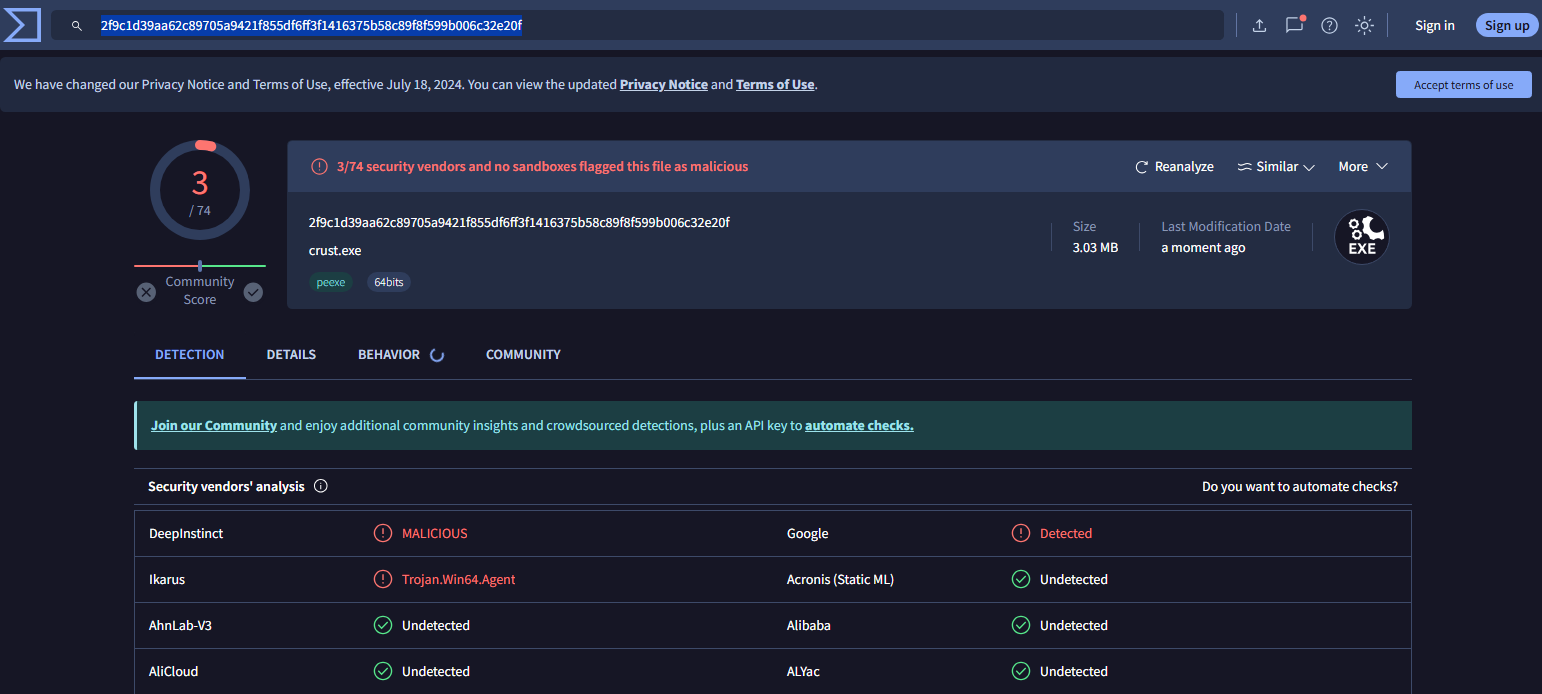Screen dimensions: 1542x694
Task: Click the DeepInstinct vendor name
Action: 186,534
